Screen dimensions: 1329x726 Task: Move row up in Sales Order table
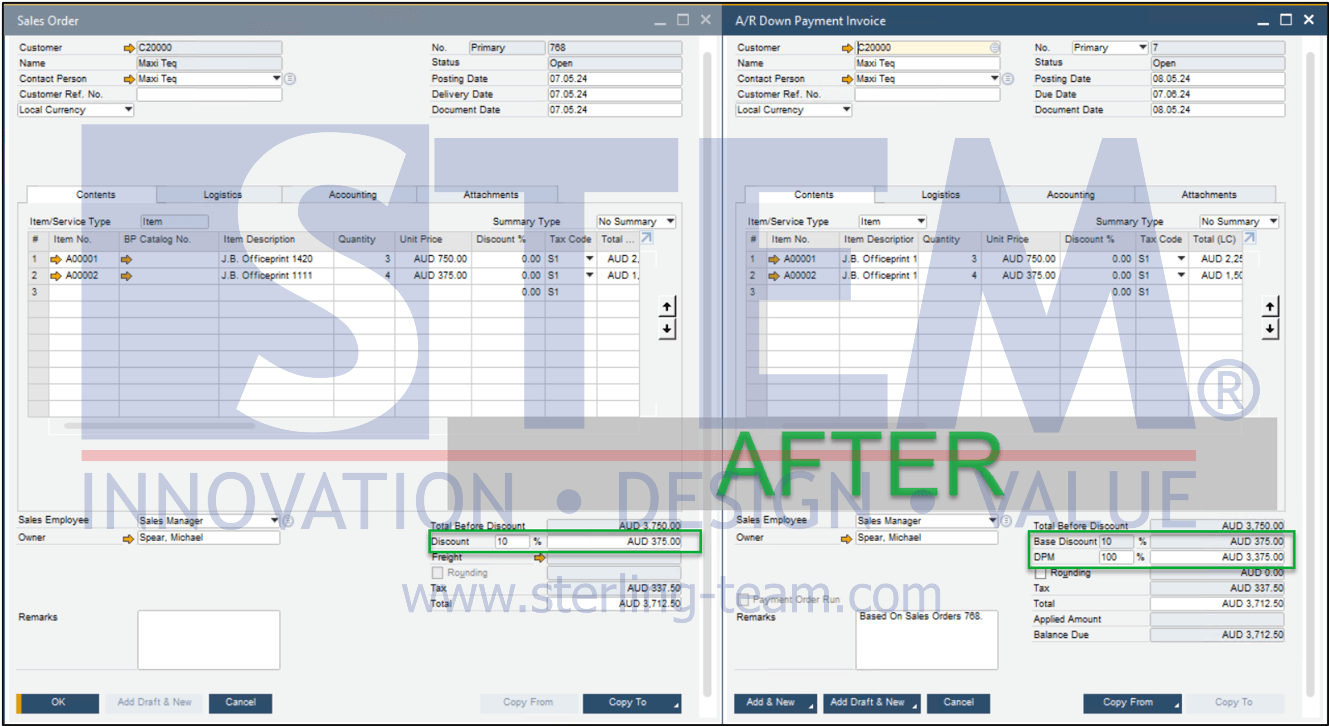coord(667,307)
